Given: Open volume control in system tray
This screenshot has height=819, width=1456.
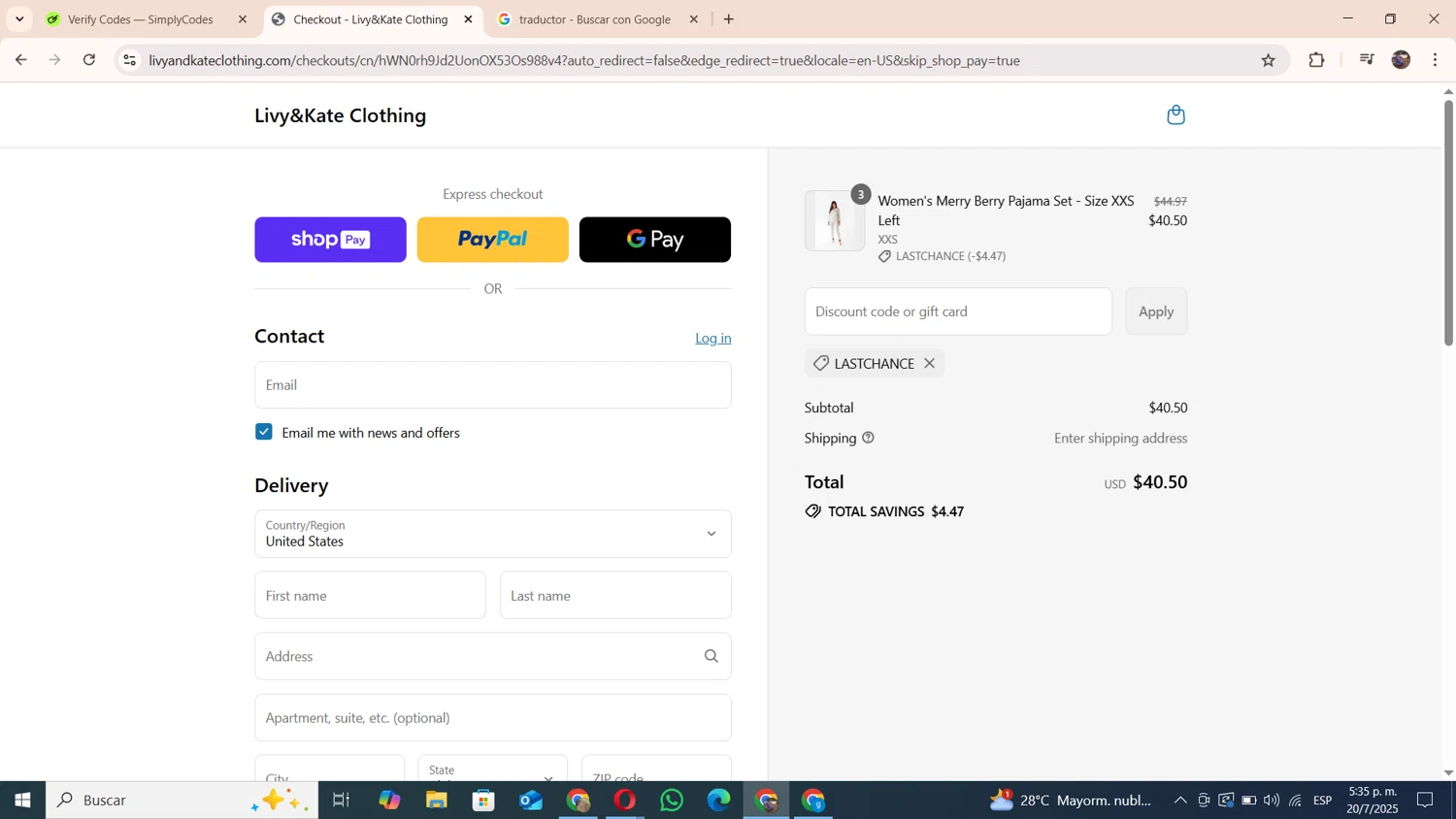Looking at the screenshot, I should 1272,801.
